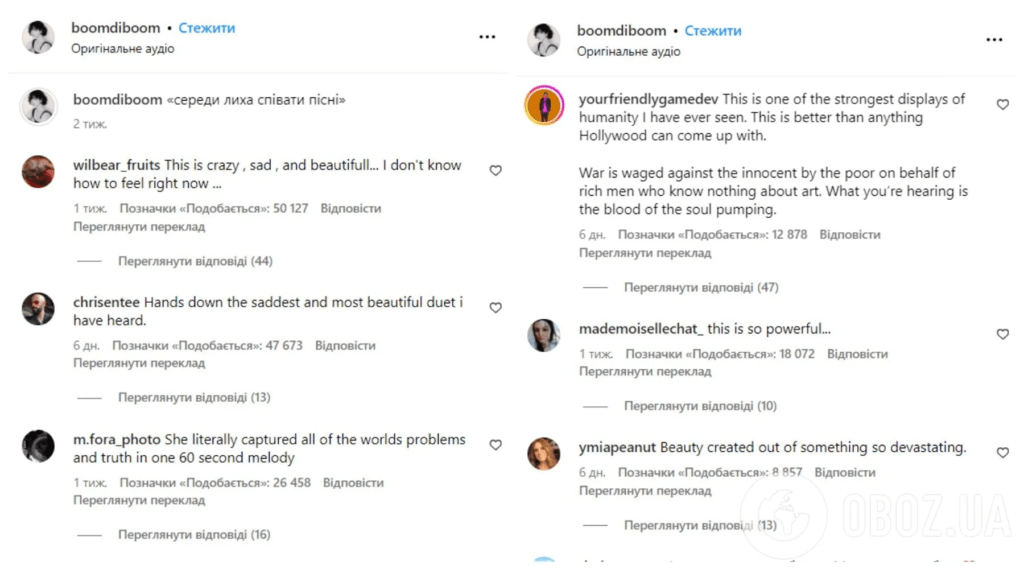View the 10 replies under mademoisellechat_
The height and width of the screenshot is (569, 1024).
point(700,406)
